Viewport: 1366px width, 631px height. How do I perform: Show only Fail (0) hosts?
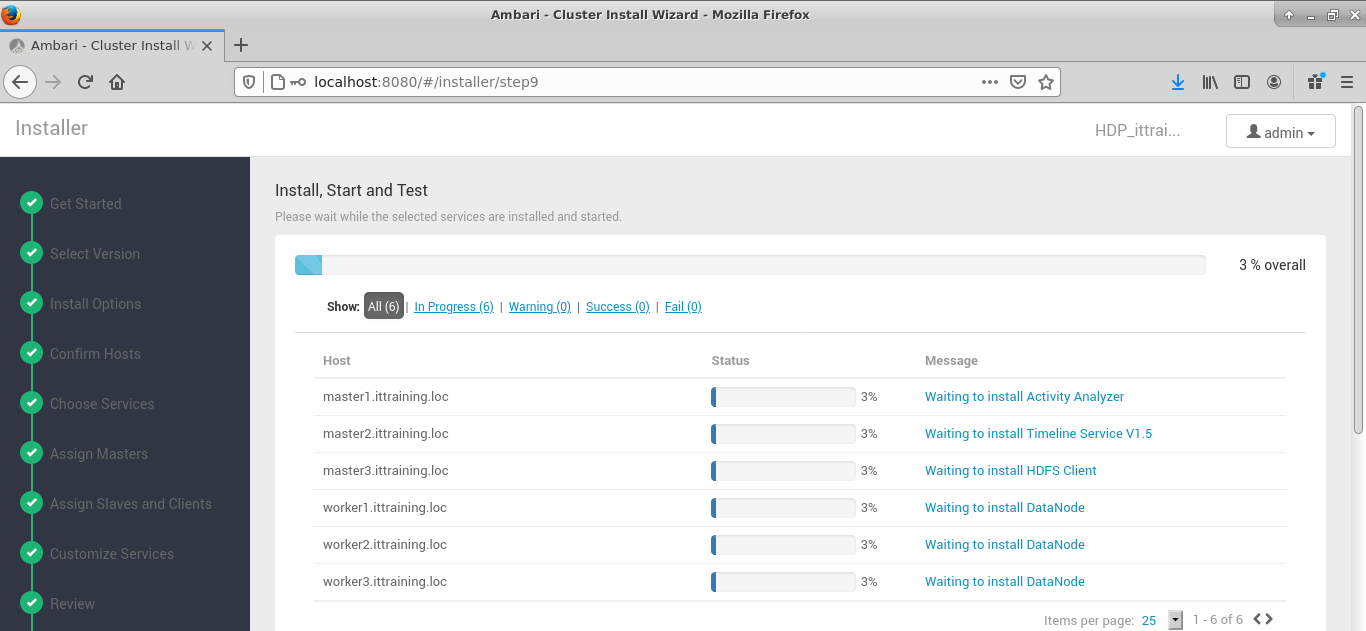[683, 307]
